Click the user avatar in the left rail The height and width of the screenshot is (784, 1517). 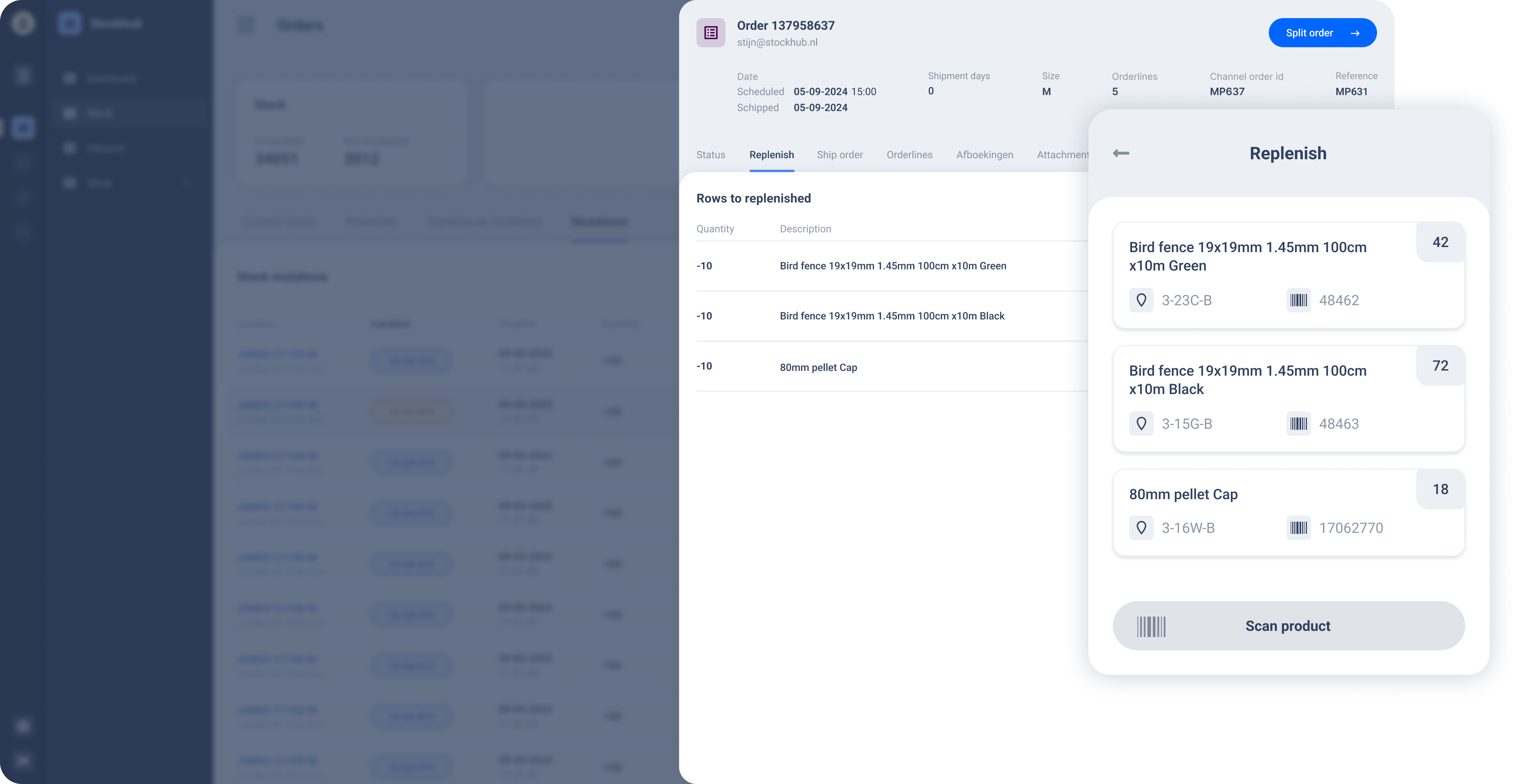coord(23,23)
